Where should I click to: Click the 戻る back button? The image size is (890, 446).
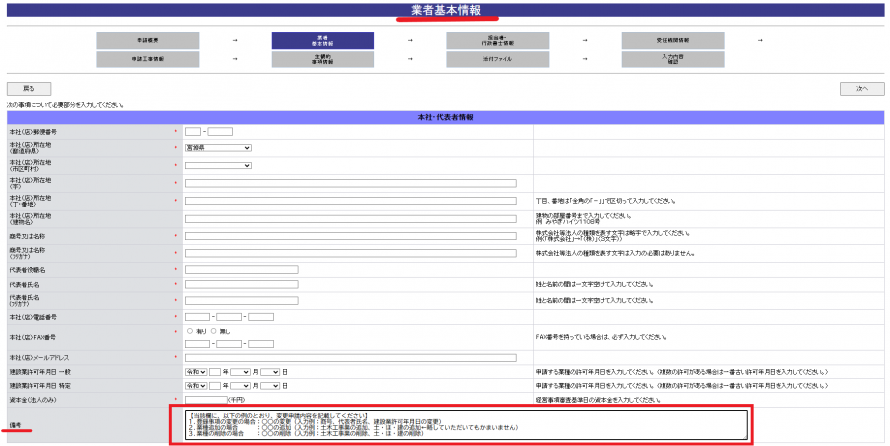pyautogui.click(x=29, y=89)
